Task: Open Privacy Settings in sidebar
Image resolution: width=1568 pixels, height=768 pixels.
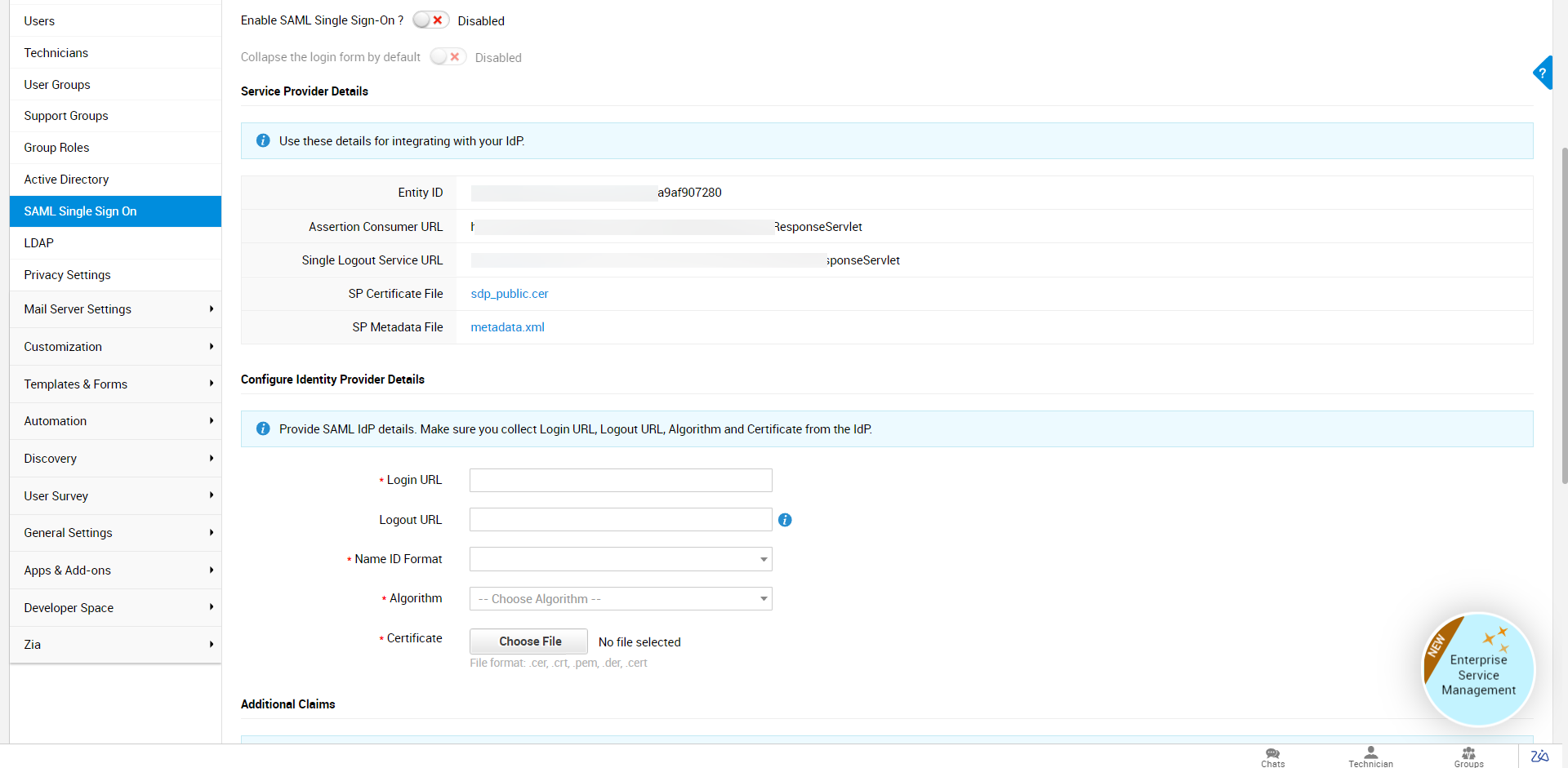Action: click(x=115, y=275)
